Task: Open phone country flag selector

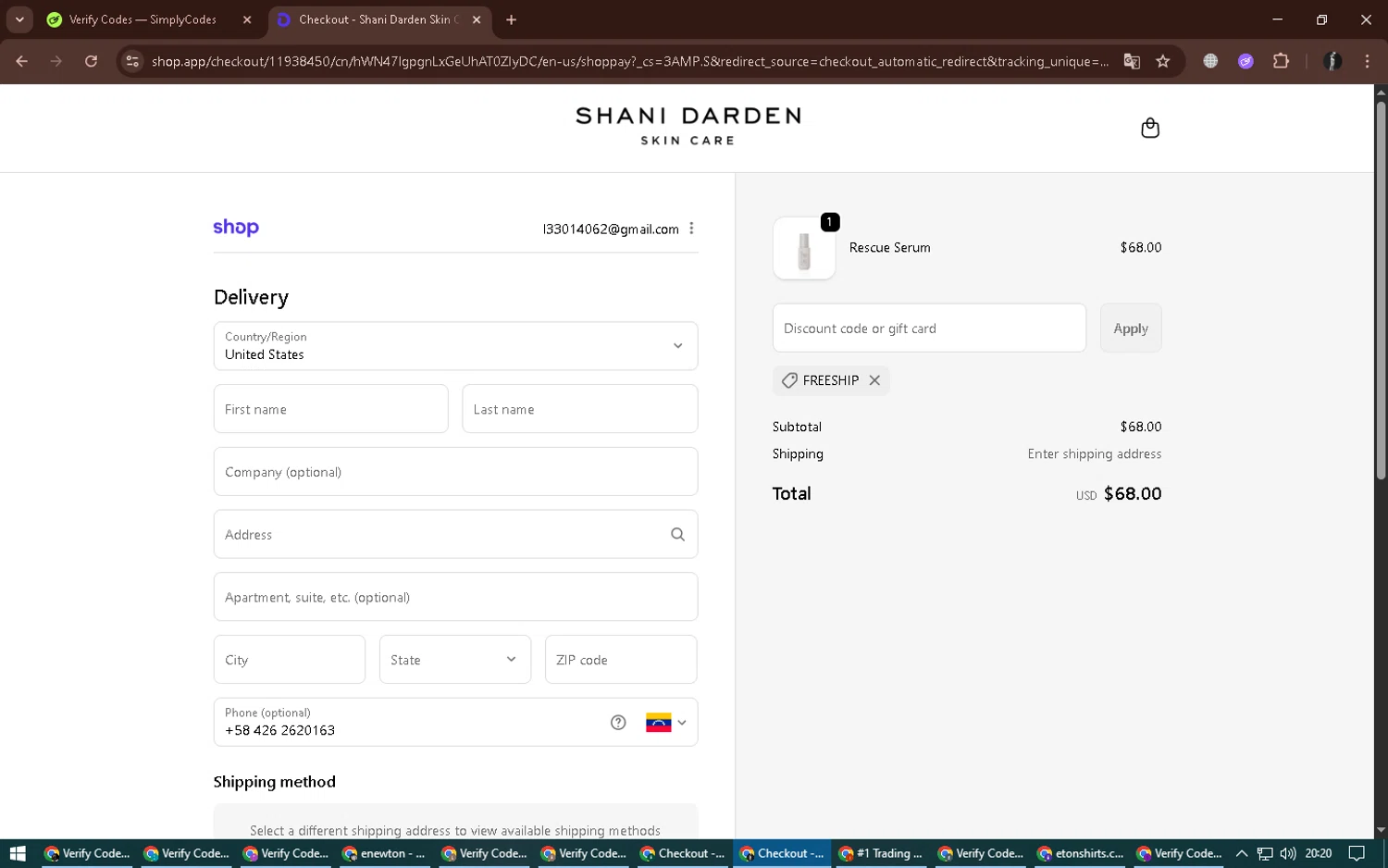Action: tap(666, 723)
